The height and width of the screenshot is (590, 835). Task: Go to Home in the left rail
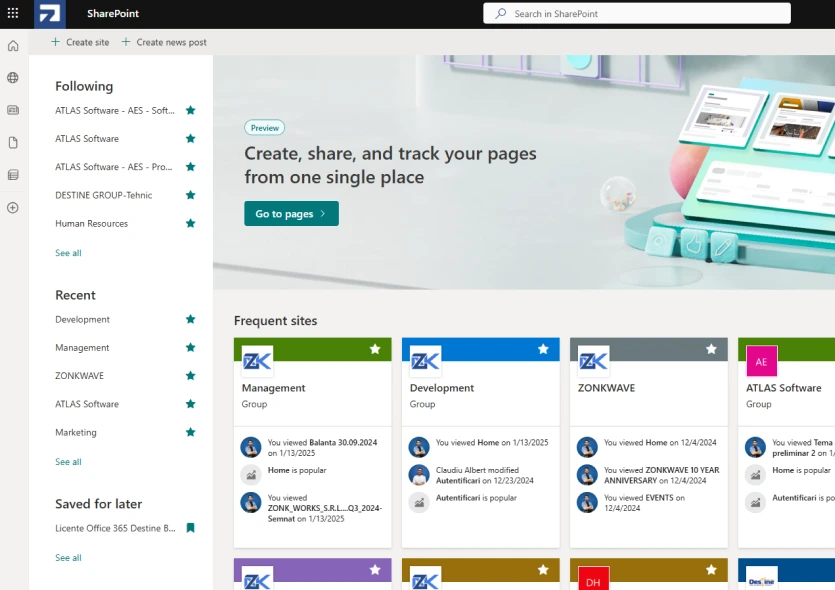tap(13, 46)
